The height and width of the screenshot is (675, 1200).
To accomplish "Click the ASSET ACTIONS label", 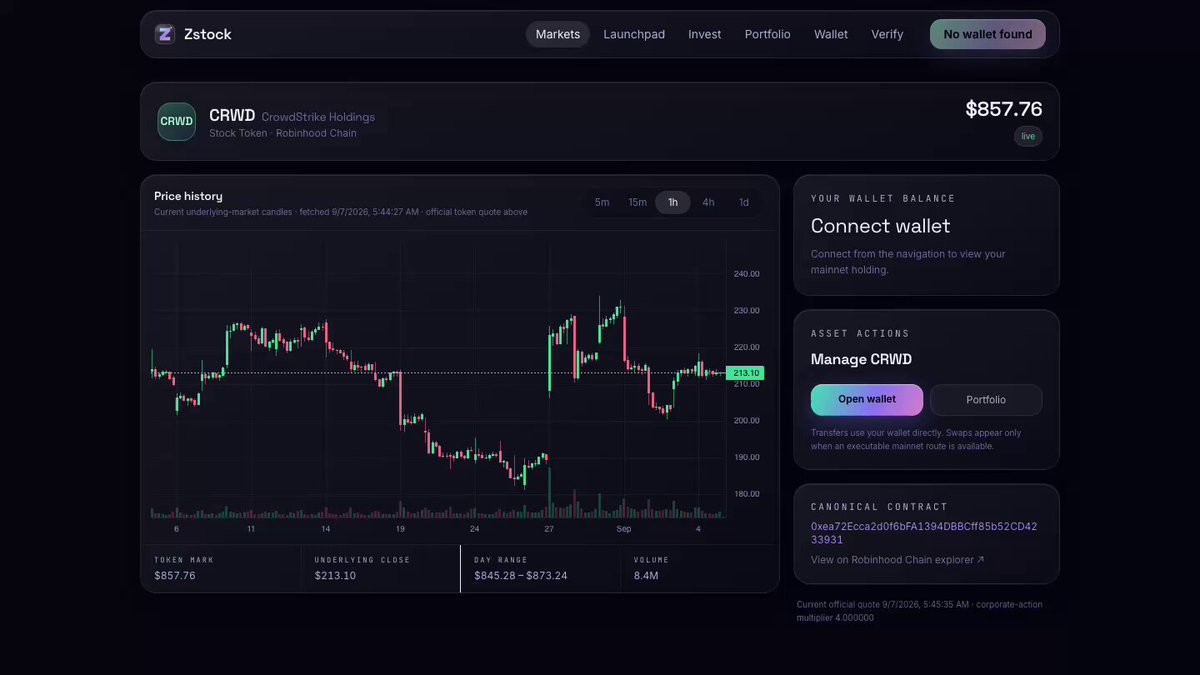I will pyautogui.click(x=860, y=333).
